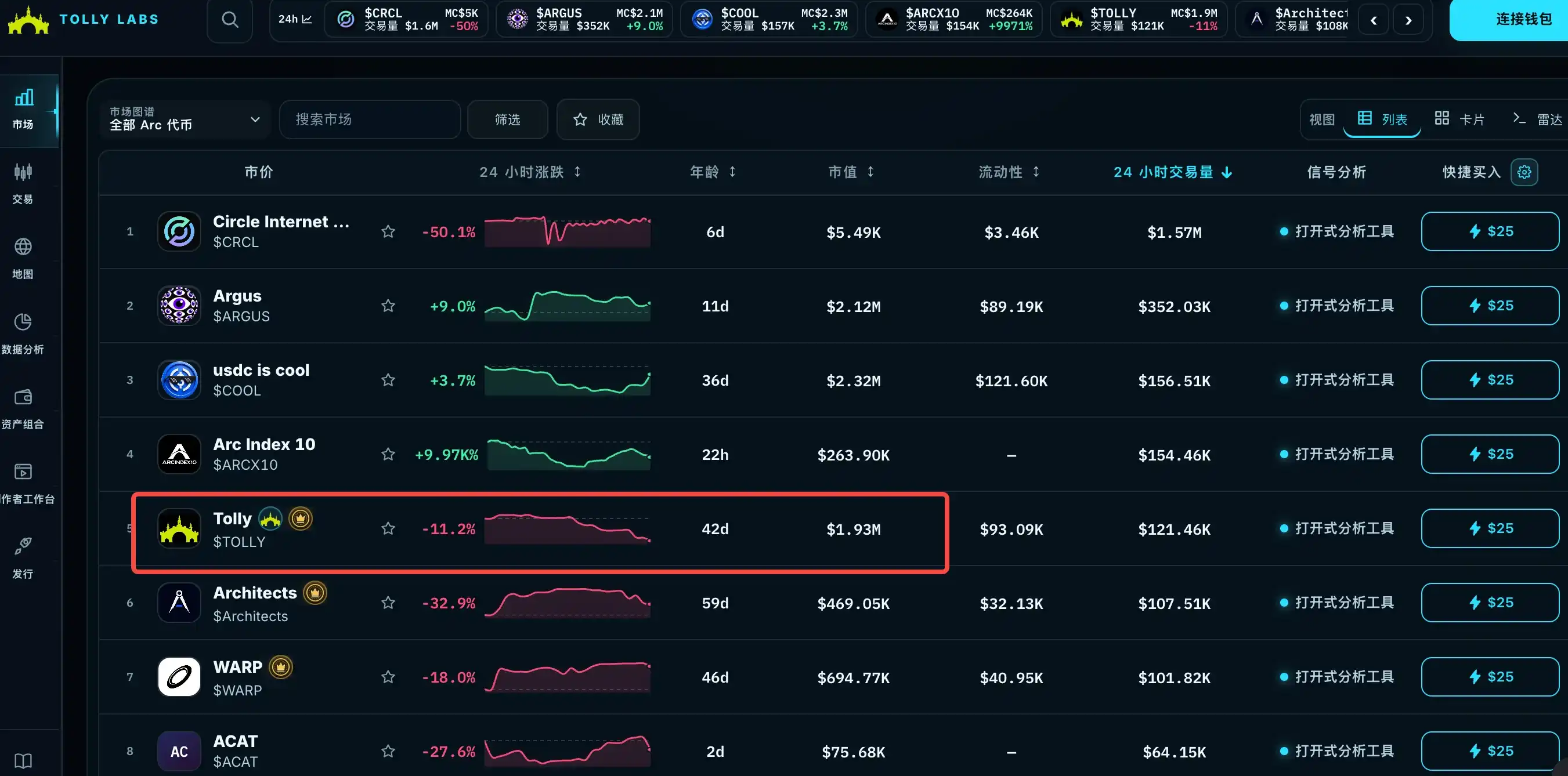Sort by 流动性 column
This screenshot has width=1568, height=776.
coord(1009,172)
